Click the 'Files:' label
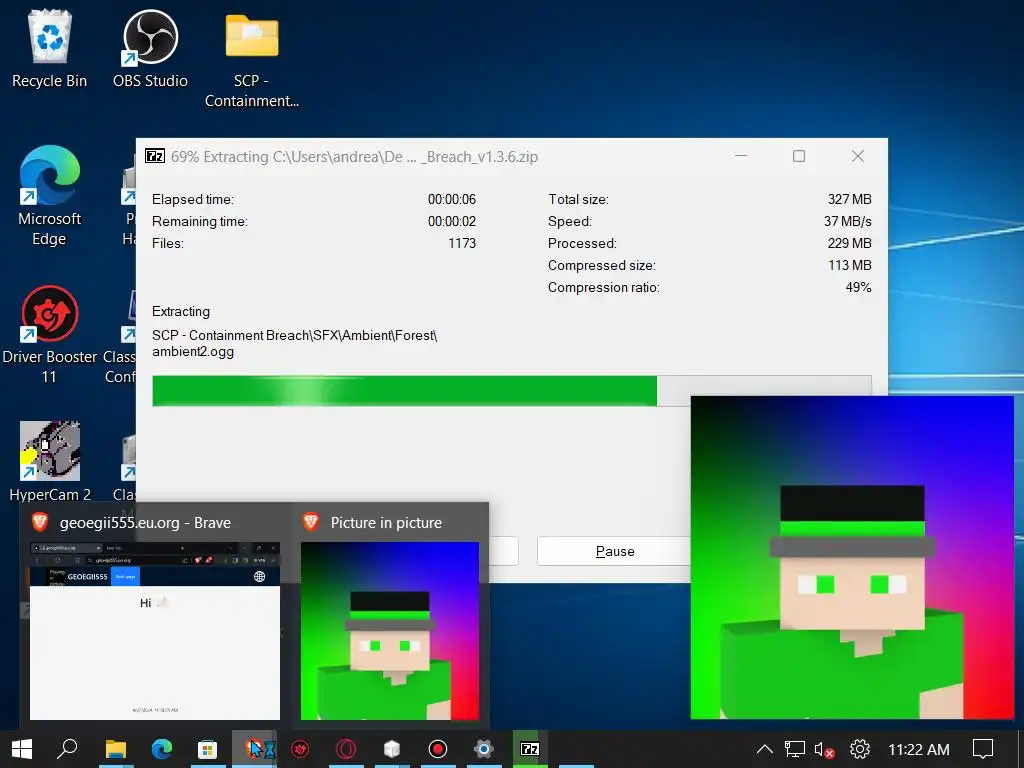 168,244
